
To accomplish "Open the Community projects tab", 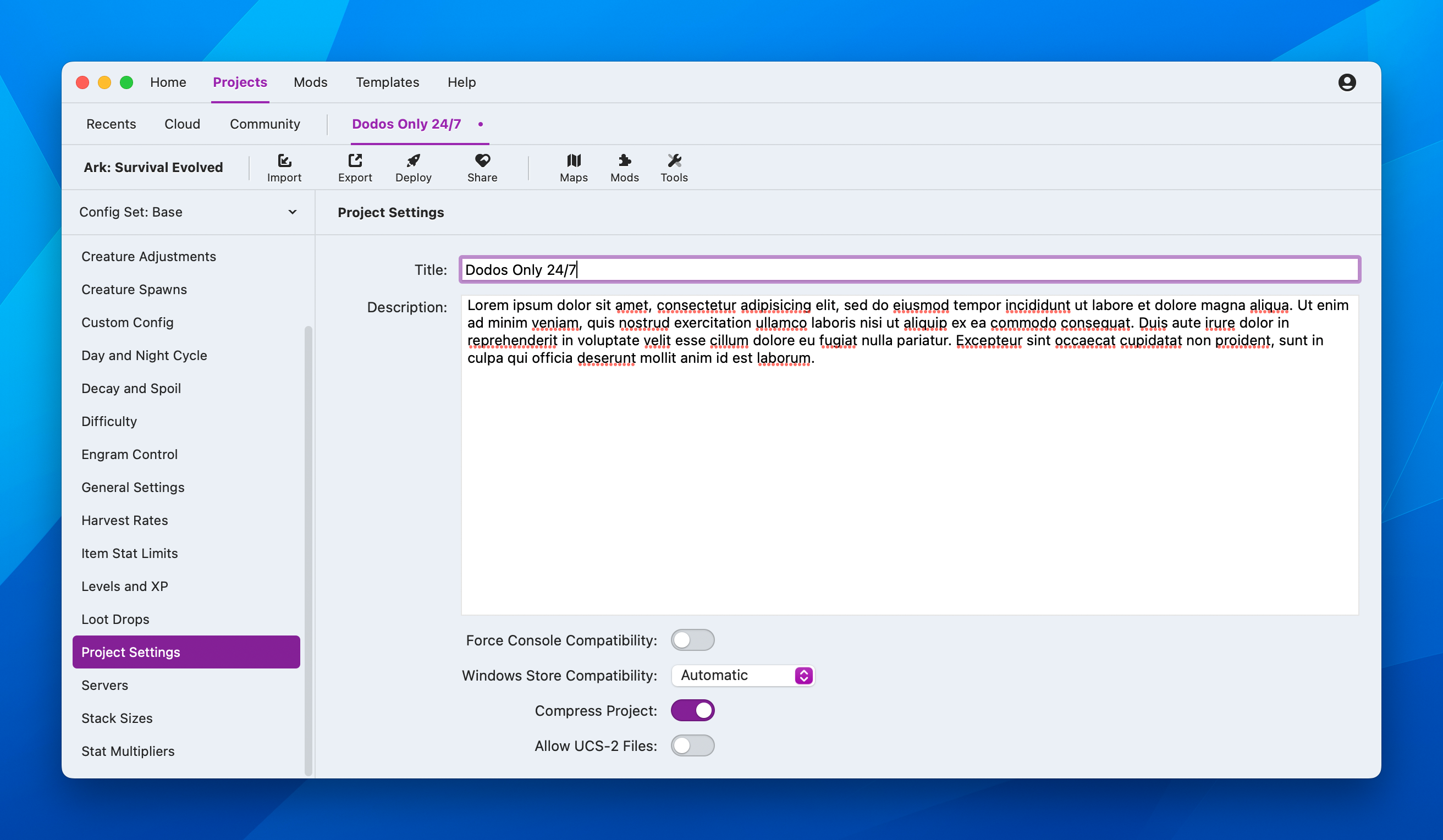I will tap(265, 124).
